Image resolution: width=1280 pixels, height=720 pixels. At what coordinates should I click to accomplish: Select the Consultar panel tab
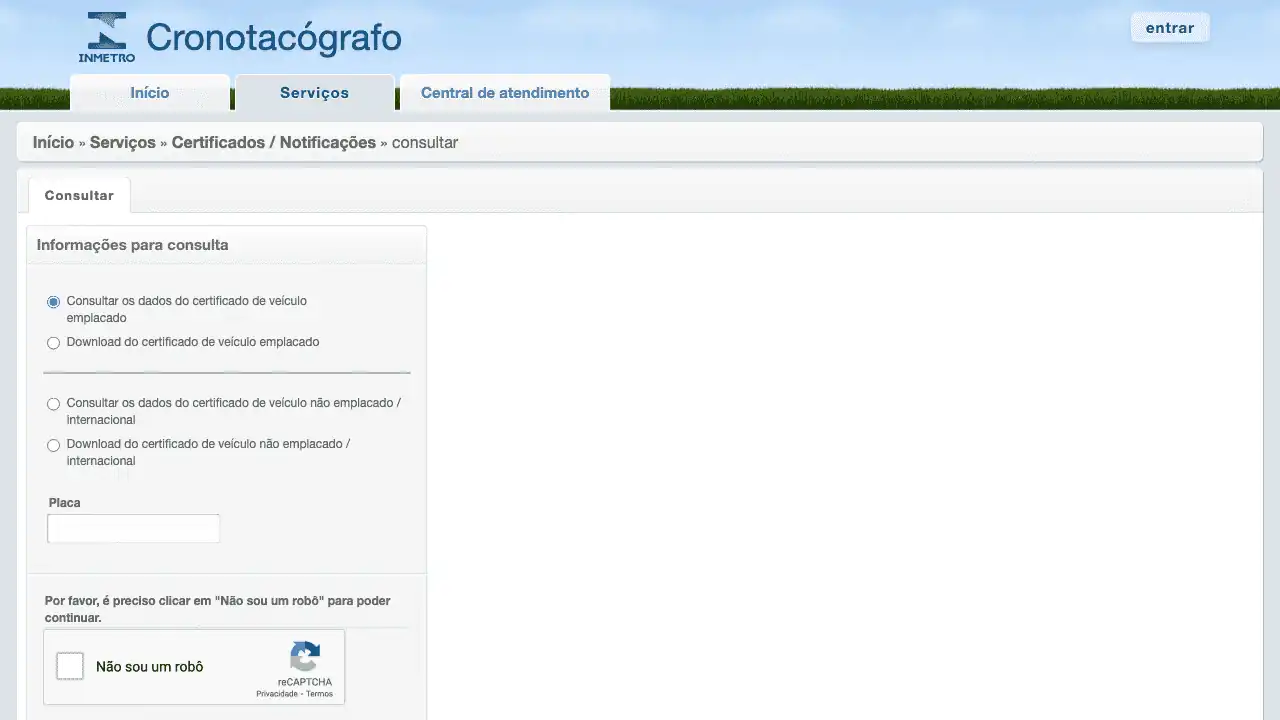[x=79, y=195]
